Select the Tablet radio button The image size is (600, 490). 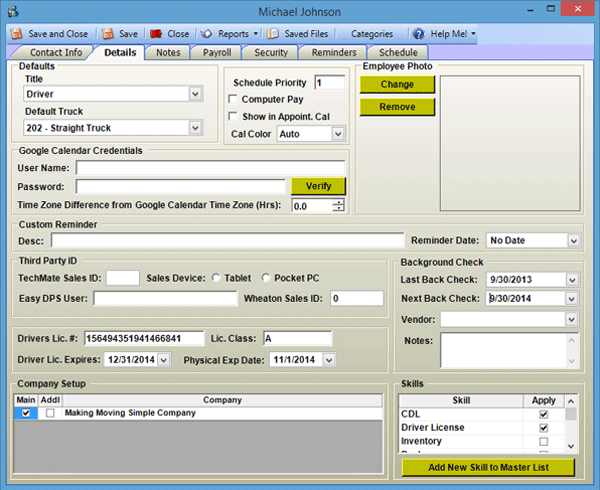click(216, 278)
